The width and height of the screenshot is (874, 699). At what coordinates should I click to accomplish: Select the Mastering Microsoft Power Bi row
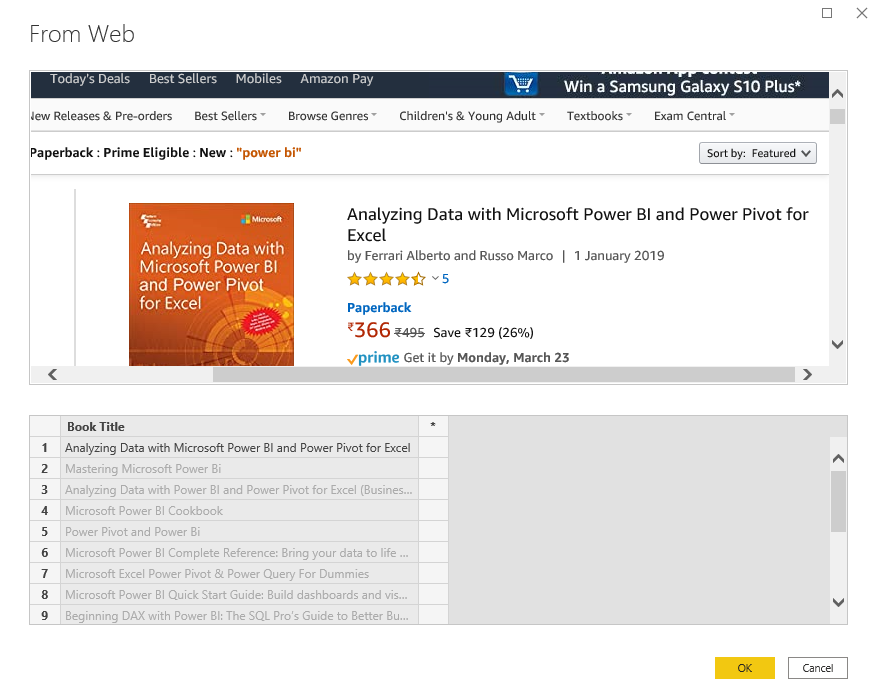pyautogui.click(x=143, y=469)
